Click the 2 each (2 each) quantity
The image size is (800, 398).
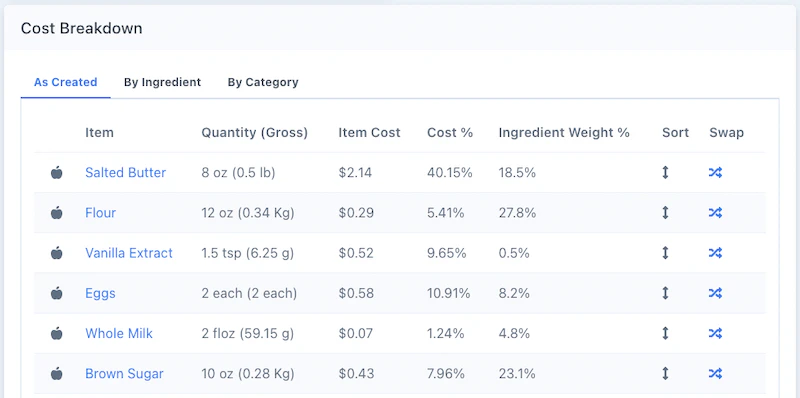click(249, 293)
